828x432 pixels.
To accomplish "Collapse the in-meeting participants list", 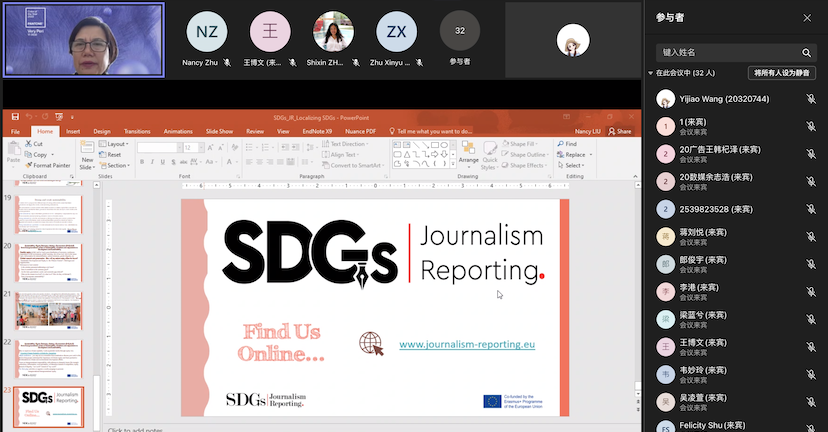I will point(651,73).
